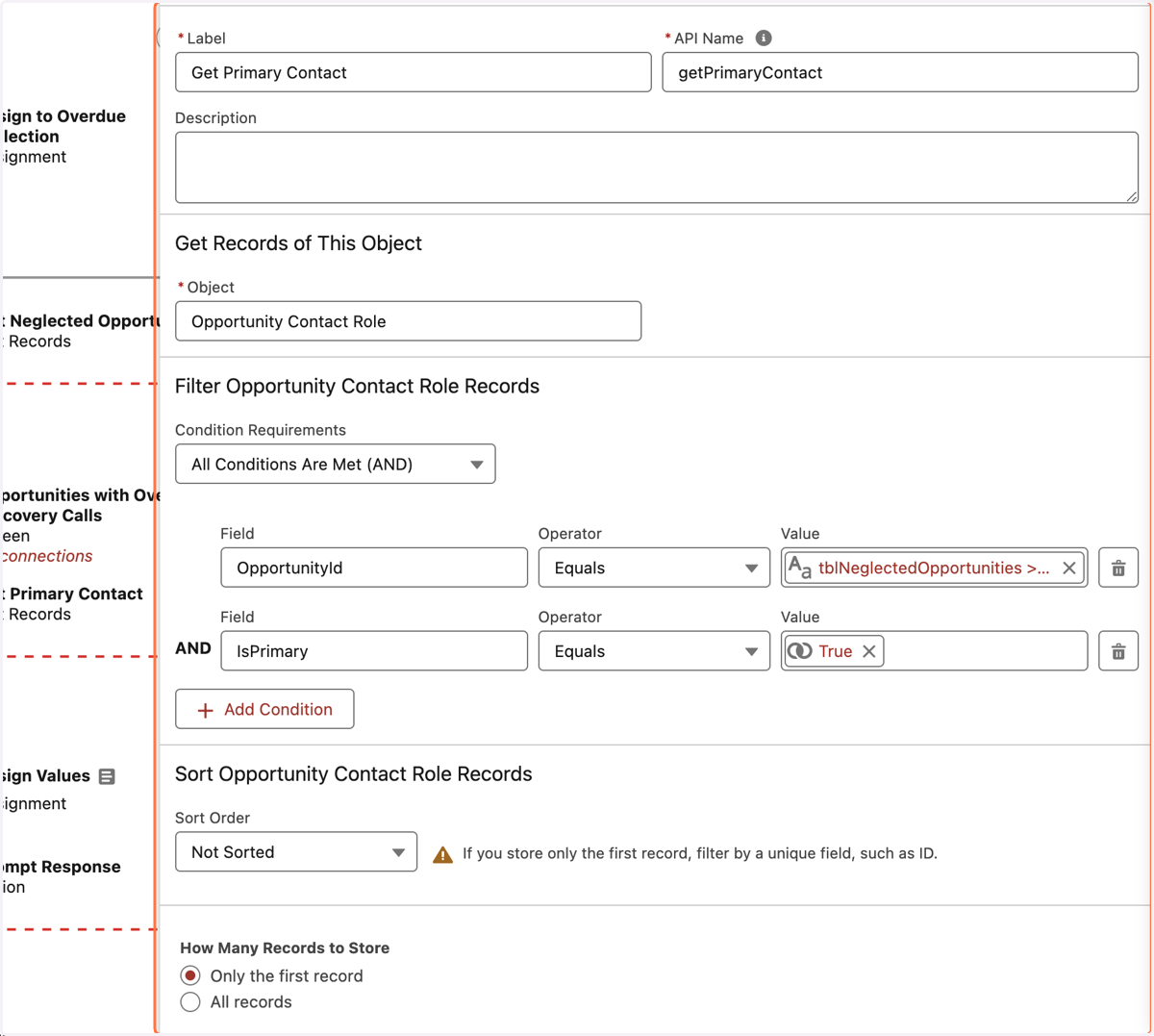Click the Description resize handle
The image size is (1154, 1036).
1131,196
